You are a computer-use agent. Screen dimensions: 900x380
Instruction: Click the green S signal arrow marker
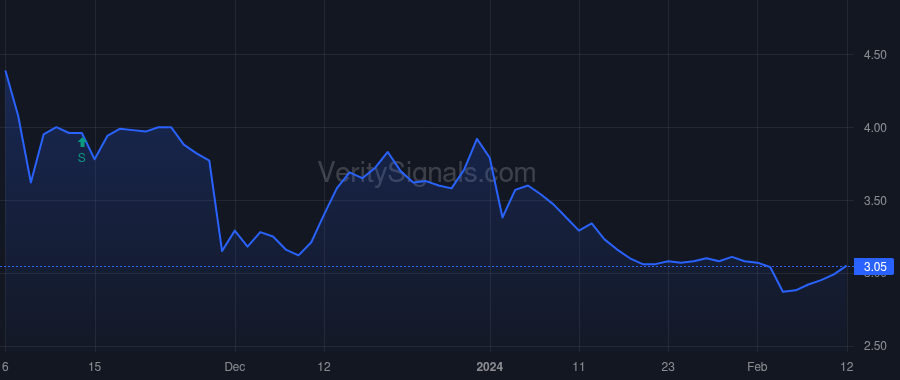click(x=82, y=143)
